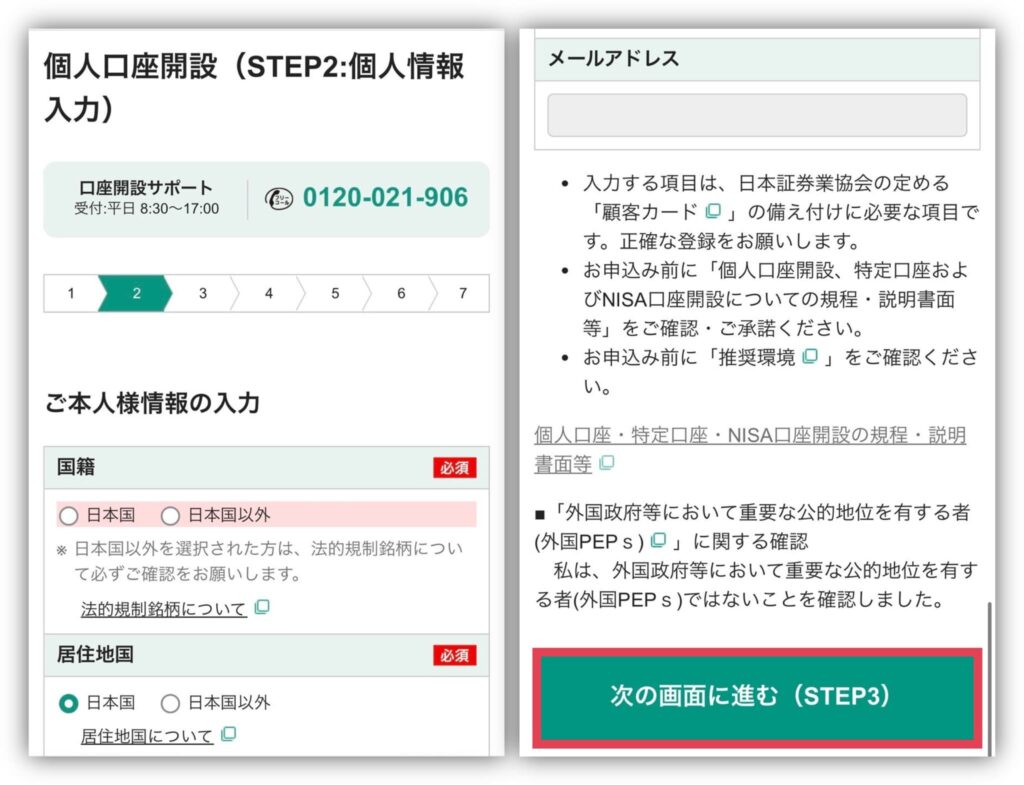Select step 5 in progress indicator

[x=335, y=294]
